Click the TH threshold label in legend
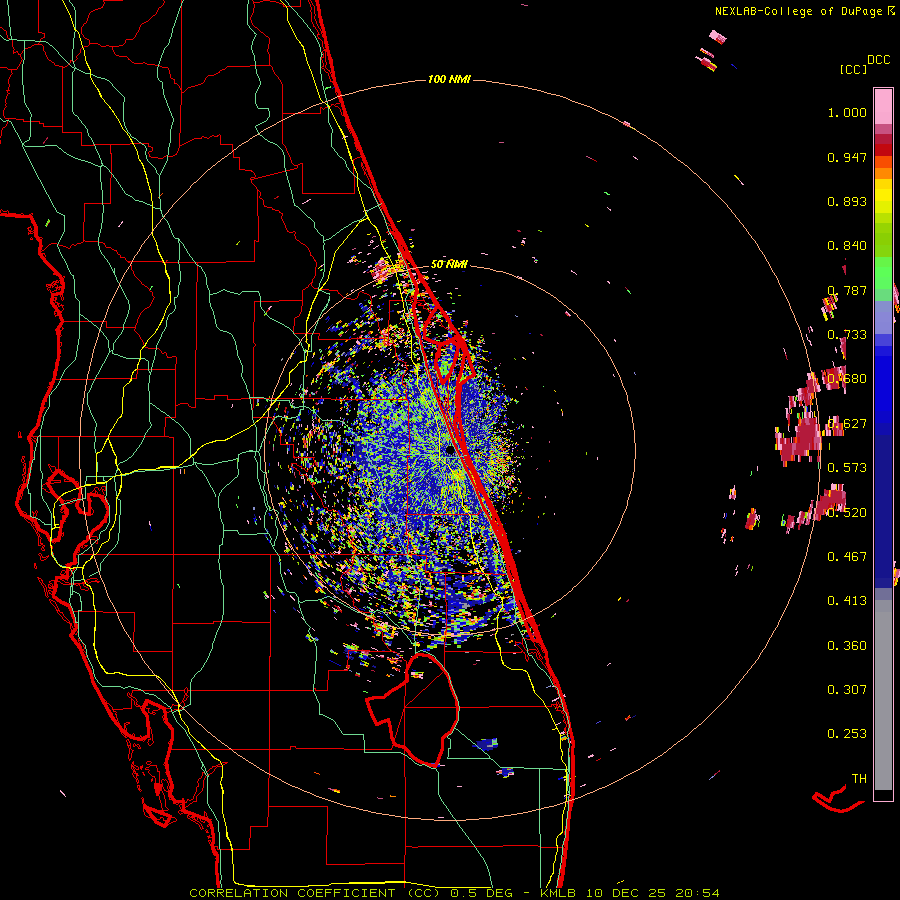 [859, 779]
